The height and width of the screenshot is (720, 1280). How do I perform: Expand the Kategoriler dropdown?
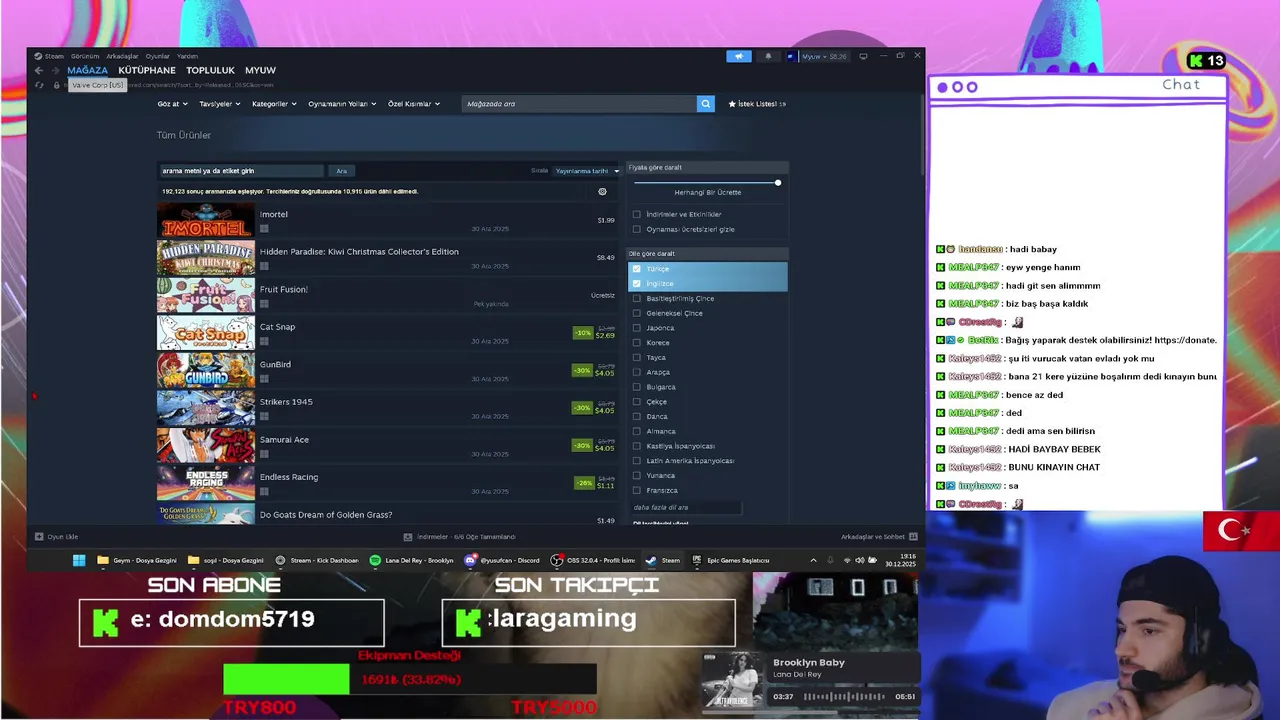tap(274, 104)
